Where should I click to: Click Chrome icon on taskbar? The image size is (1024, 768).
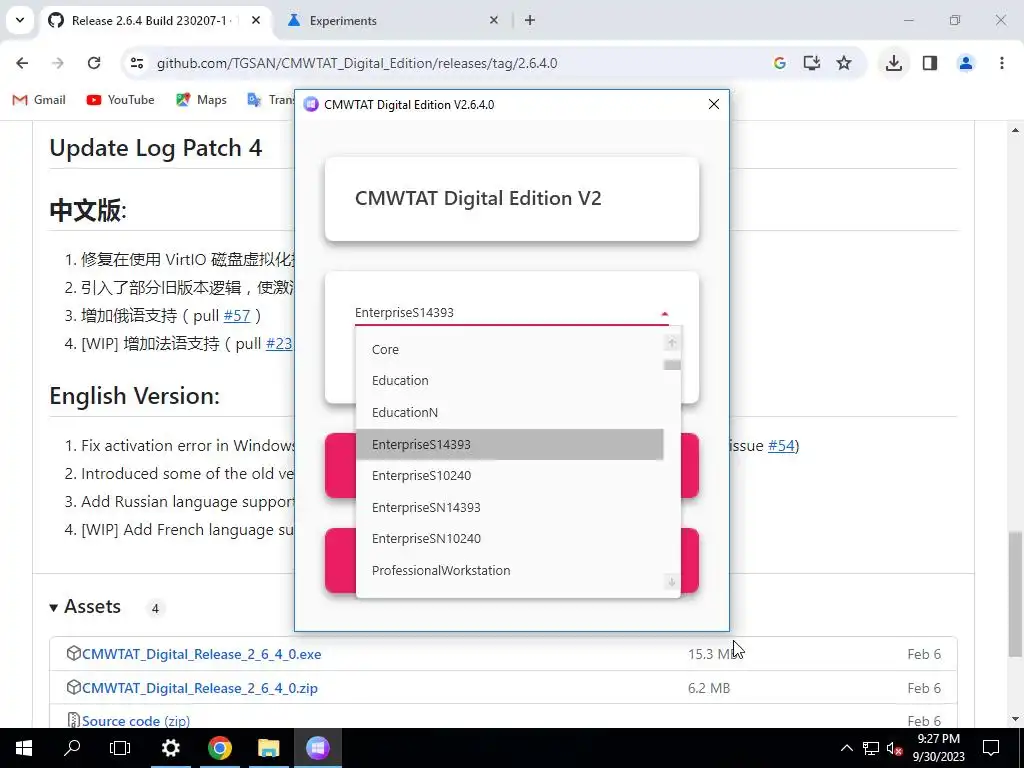click(220, 748)
